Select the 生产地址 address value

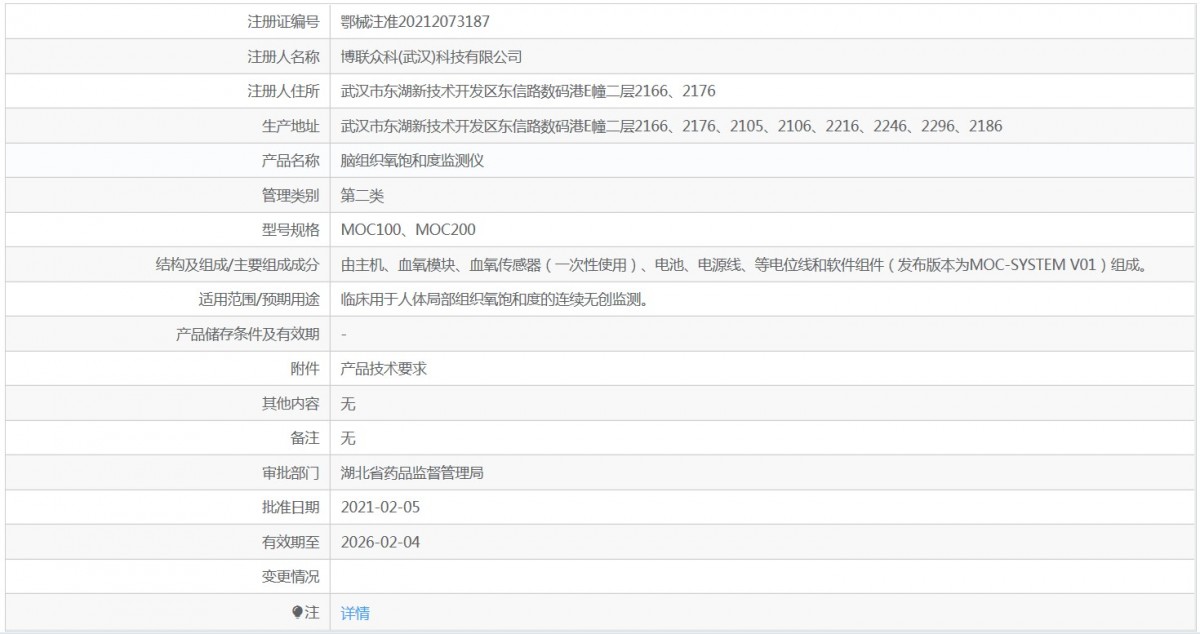pos(671,126)
